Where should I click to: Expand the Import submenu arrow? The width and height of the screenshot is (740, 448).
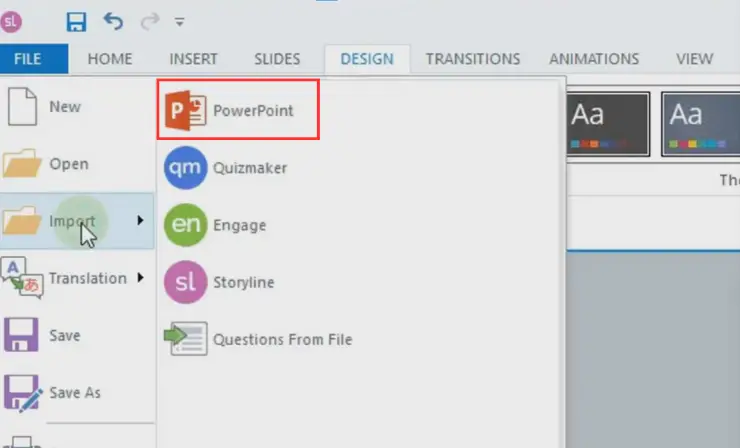coord(140,220)
